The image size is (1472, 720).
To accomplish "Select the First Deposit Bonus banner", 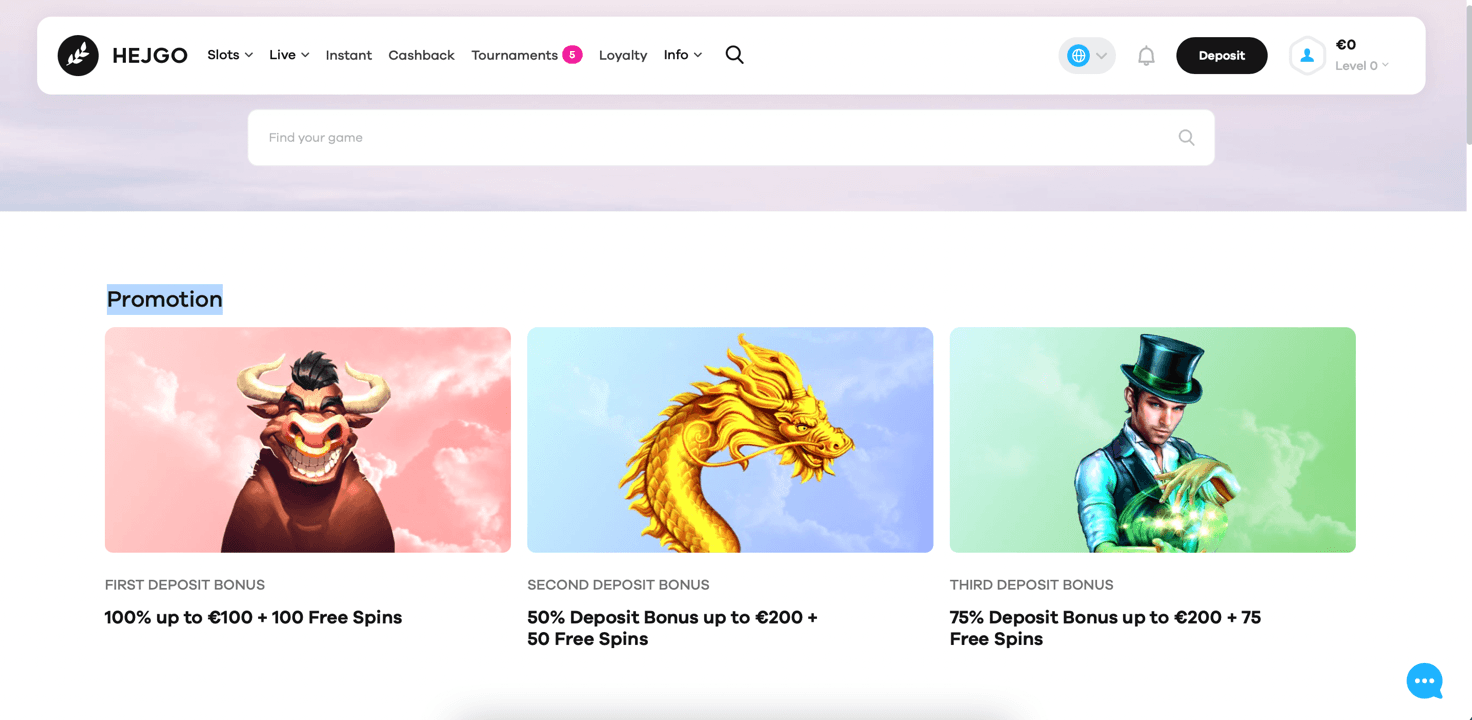I will point(307,440).
